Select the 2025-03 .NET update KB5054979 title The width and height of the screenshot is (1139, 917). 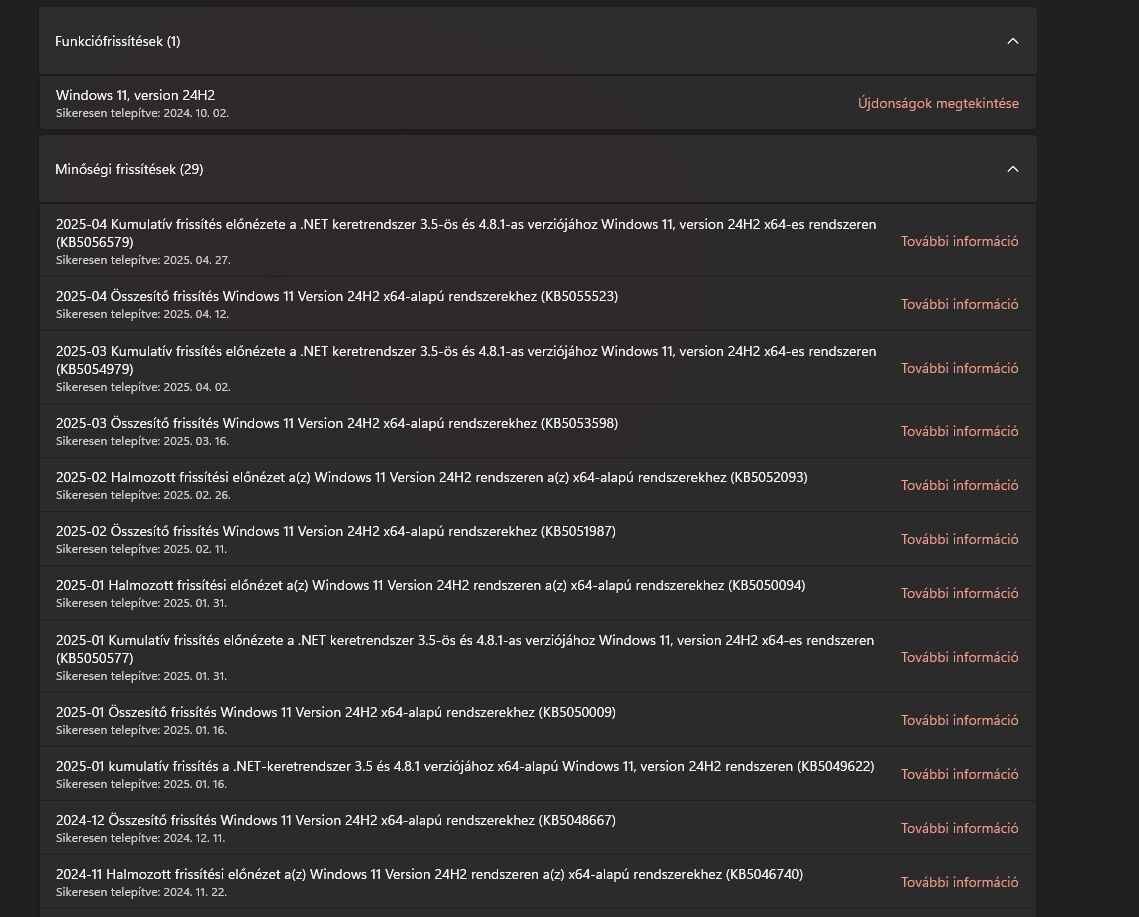pos(466,360)
